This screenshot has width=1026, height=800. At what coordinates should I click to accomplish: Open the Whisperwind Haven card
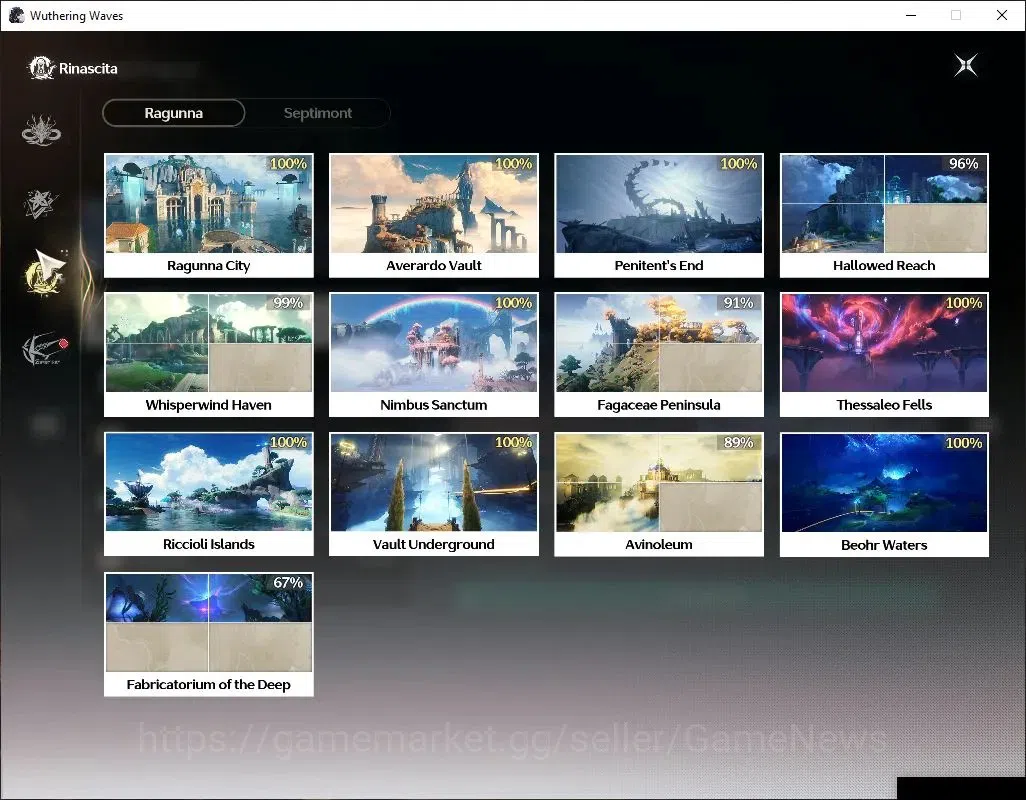coord(209,355)
